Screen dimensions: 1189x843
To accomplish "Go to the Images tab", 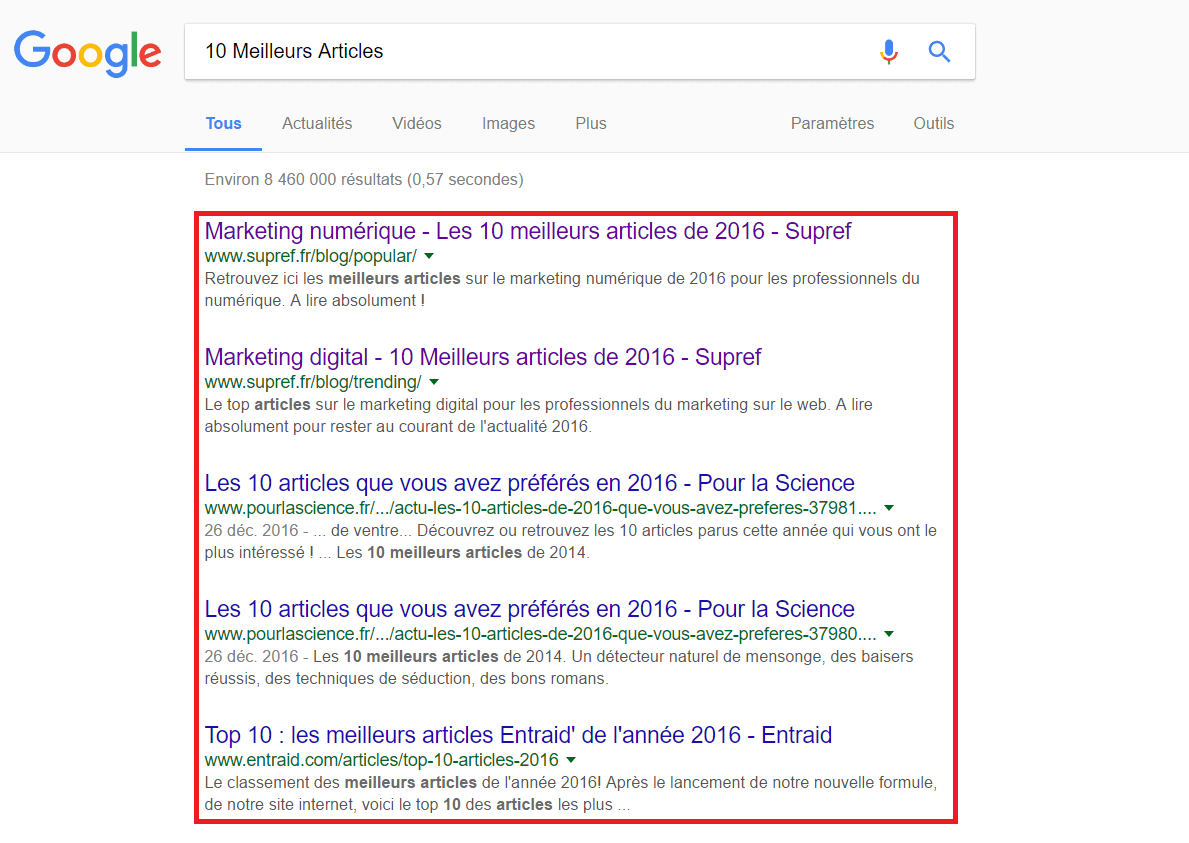I will [x=508, y=124].
